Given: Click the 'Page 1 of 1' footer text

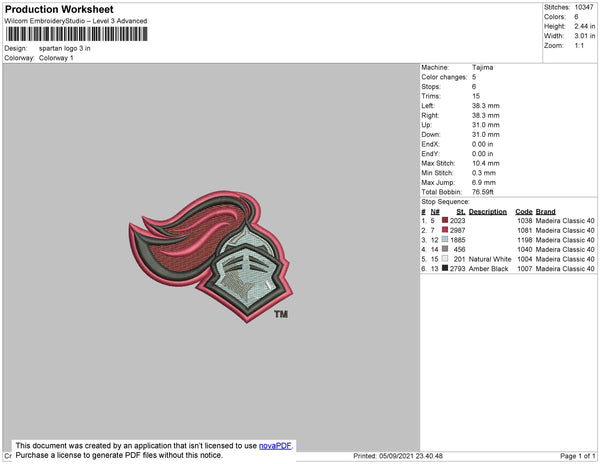Looking at the screenshot, I should [577, 456].
